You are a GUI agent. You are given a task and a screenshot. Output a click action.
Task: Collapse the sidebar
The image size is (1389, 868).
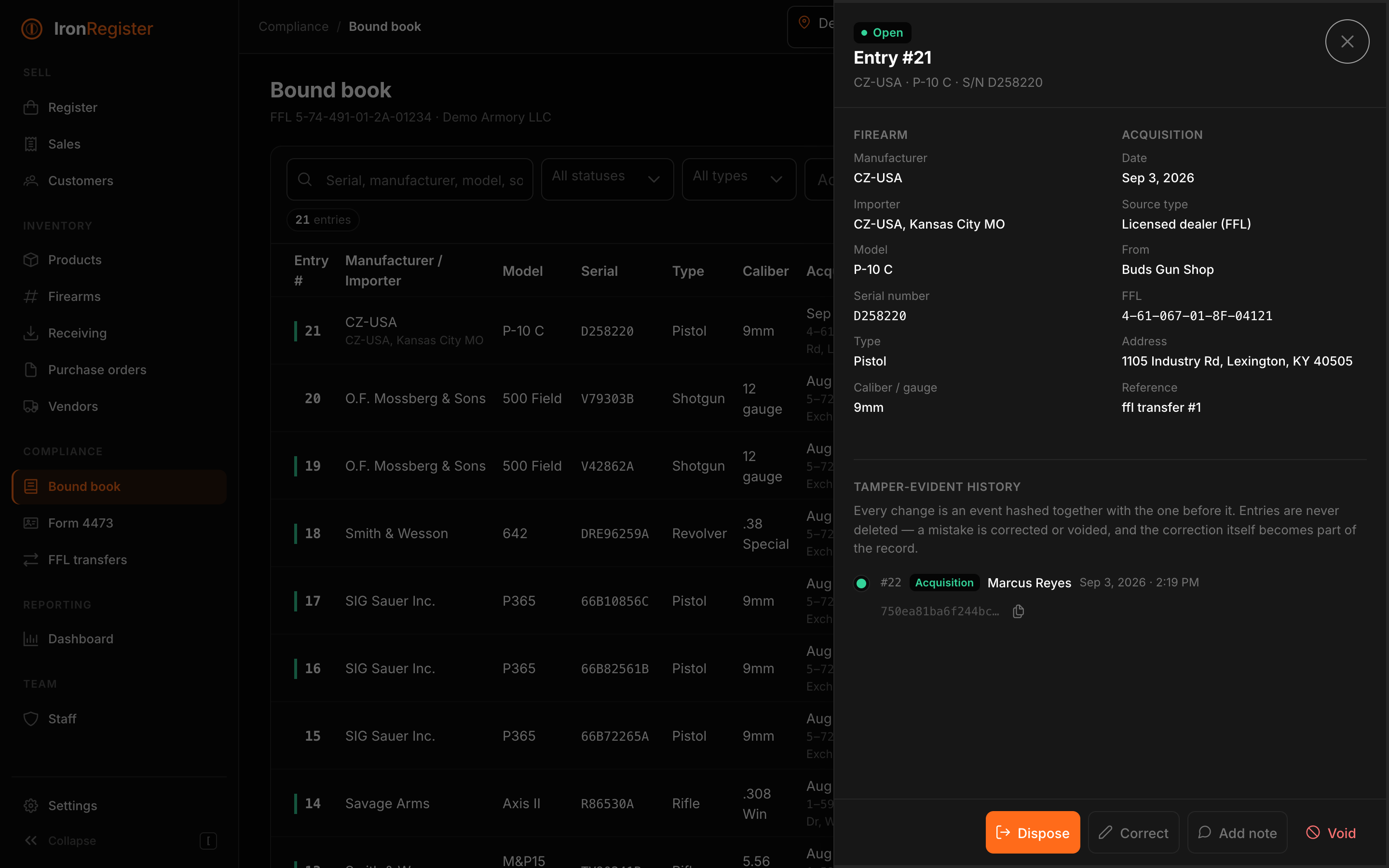119,841
